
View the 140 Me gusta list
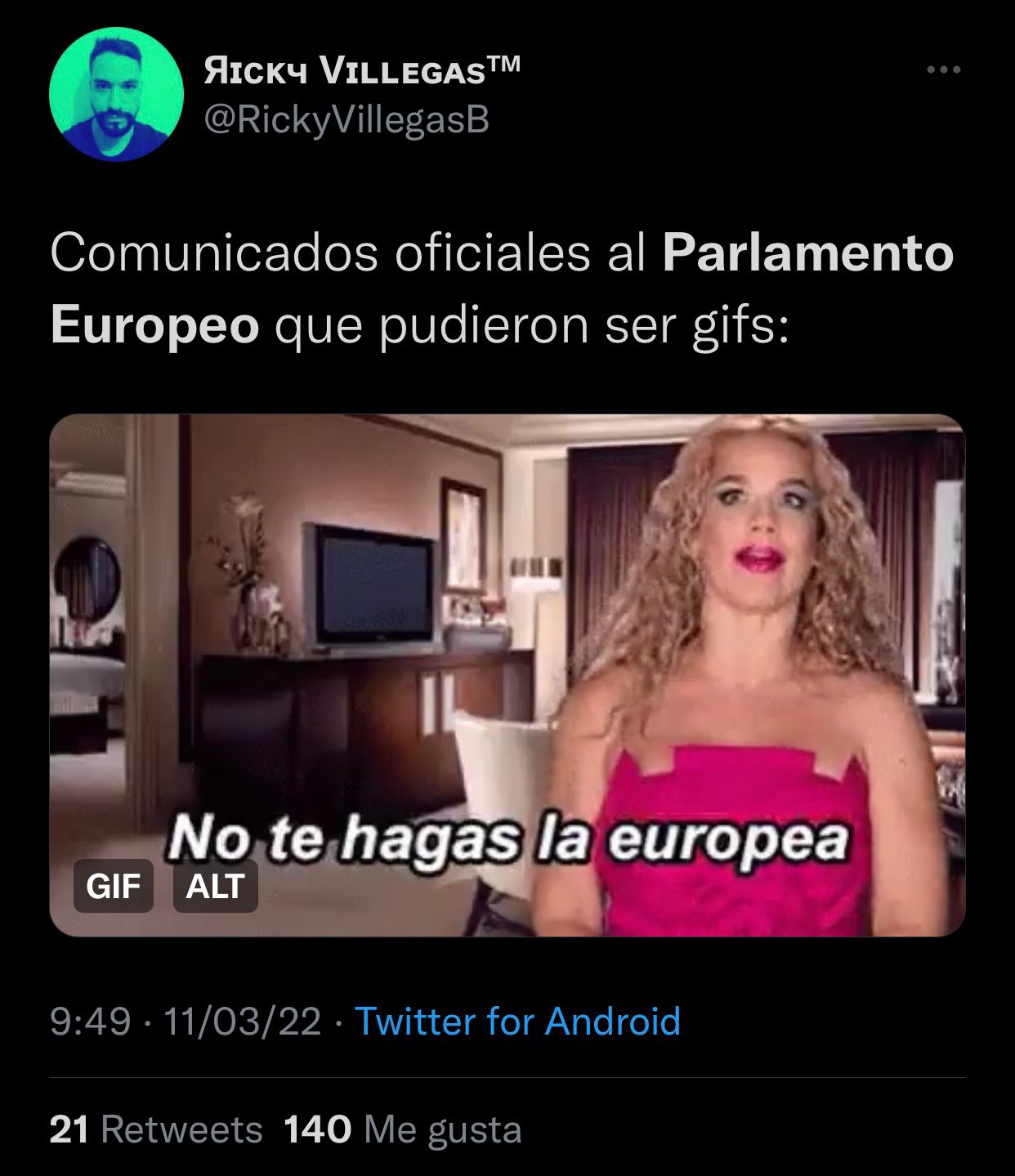(402, 1130)
